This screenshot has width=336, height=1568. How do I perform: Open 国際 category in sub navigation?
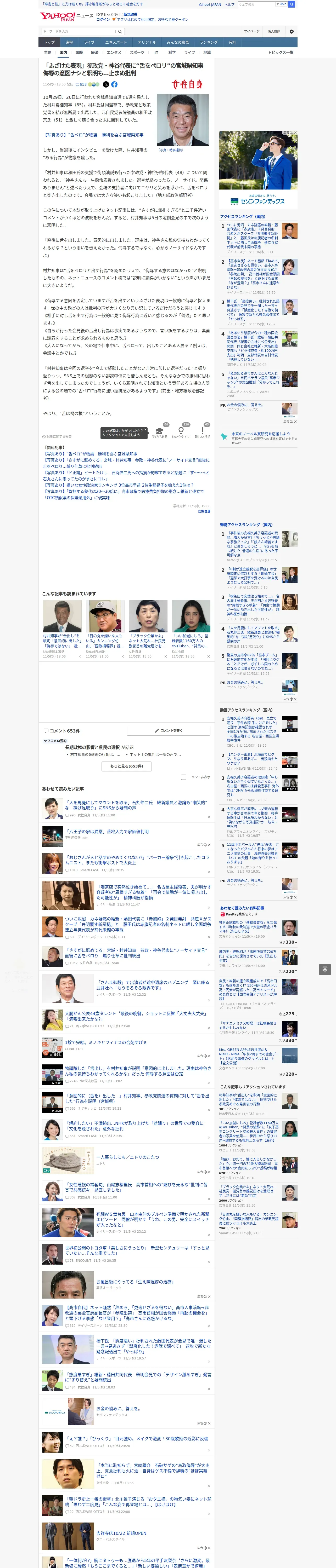click(79, 52)
